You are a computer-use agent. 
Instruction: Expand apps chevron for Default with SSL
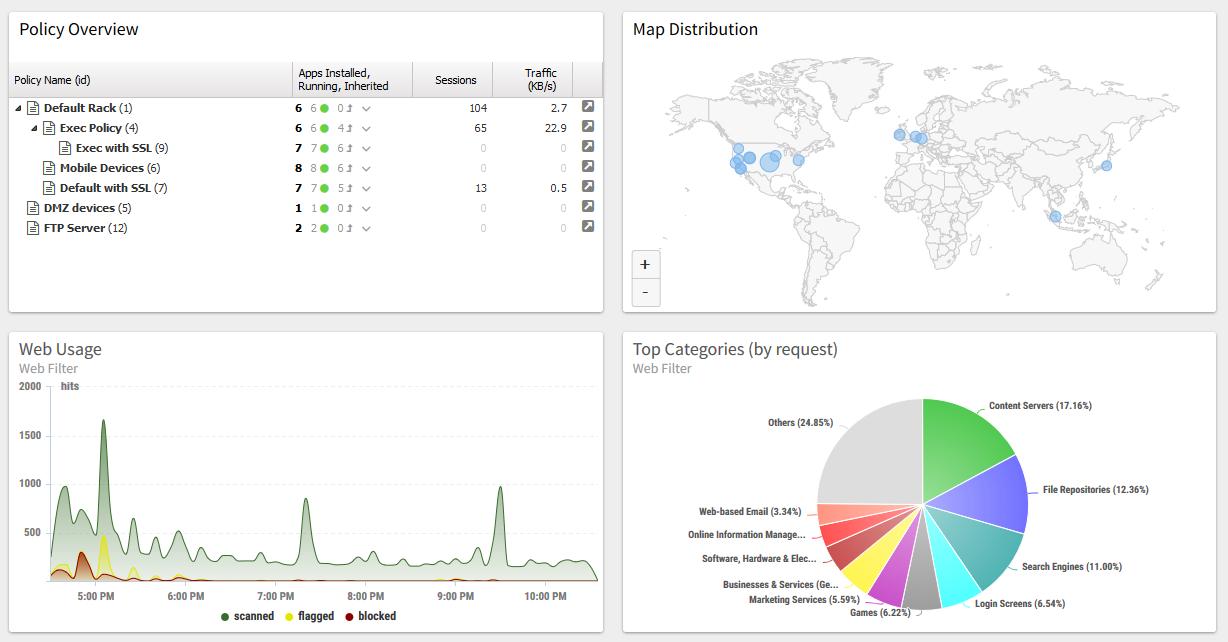[367, 188]
